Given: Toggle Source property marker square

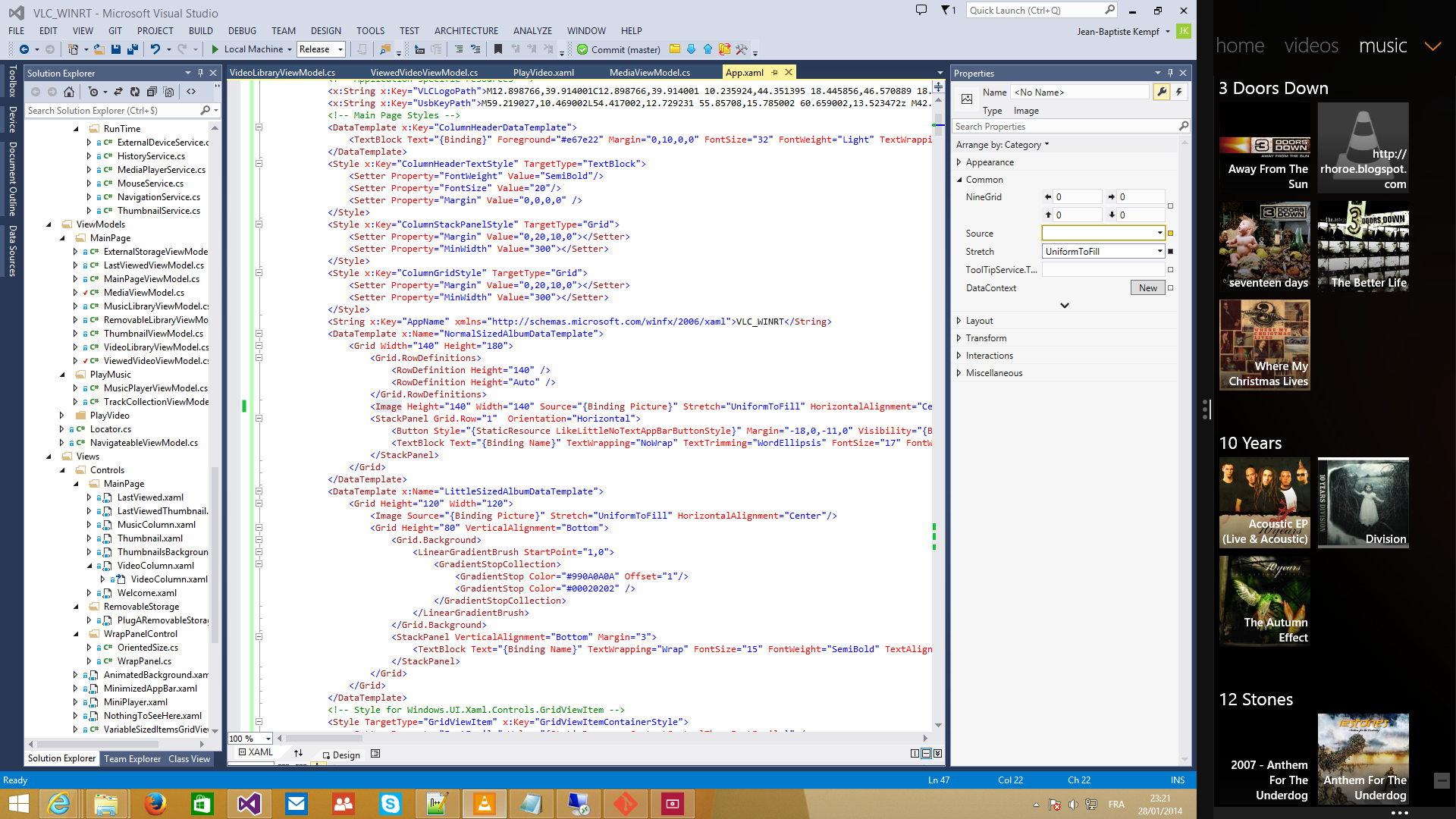Looking at the screenshot, I should [1170, 234].
